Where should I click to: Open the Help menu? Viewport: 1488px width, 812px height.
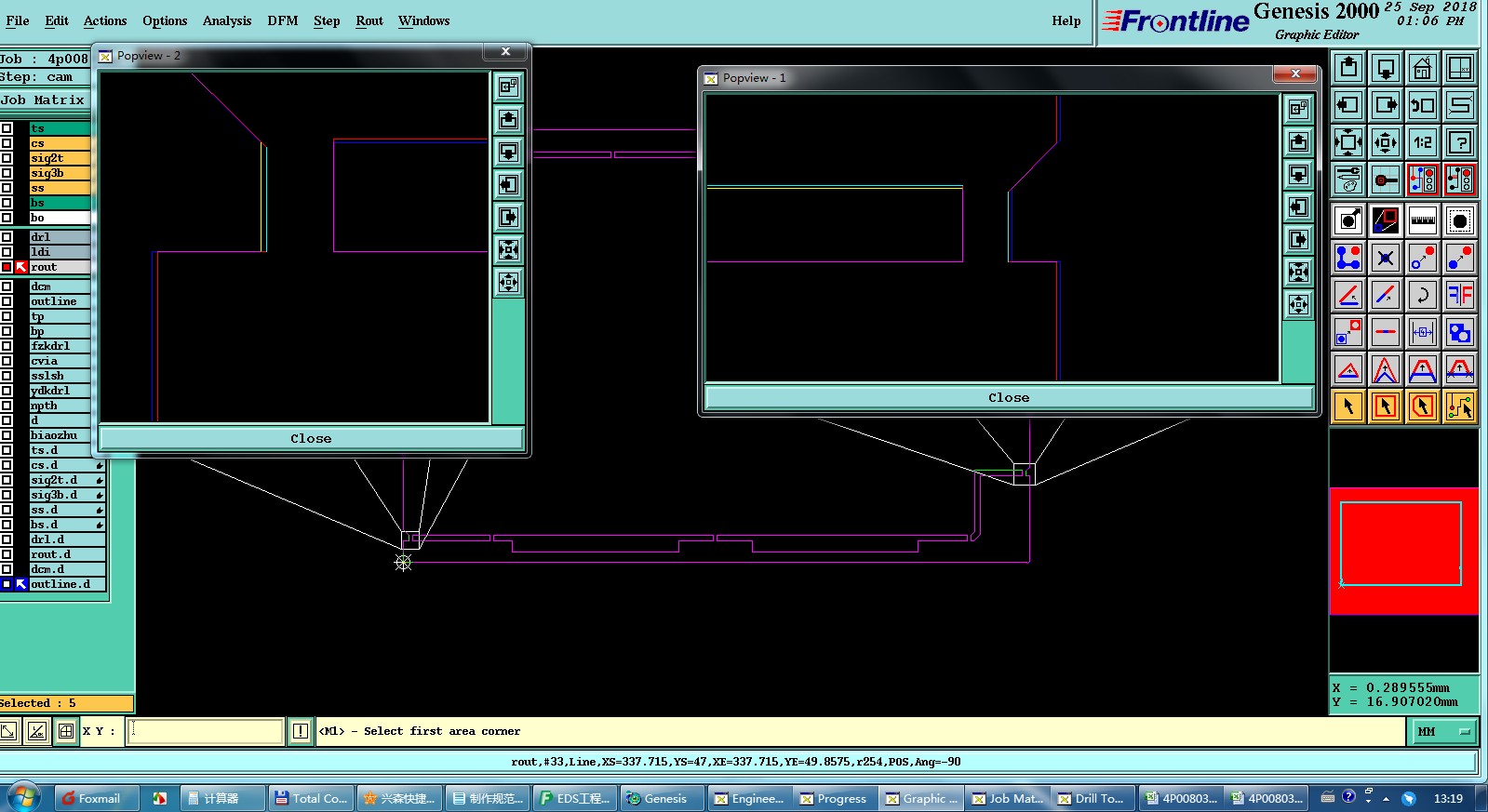click(x=1066, y=20)
